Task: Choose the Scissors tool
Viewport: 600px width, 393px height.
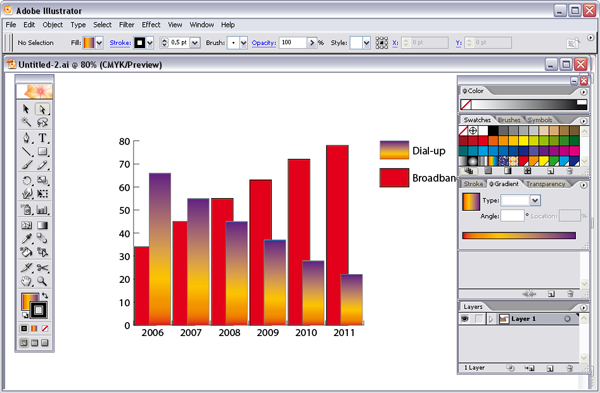Action: 42,268
